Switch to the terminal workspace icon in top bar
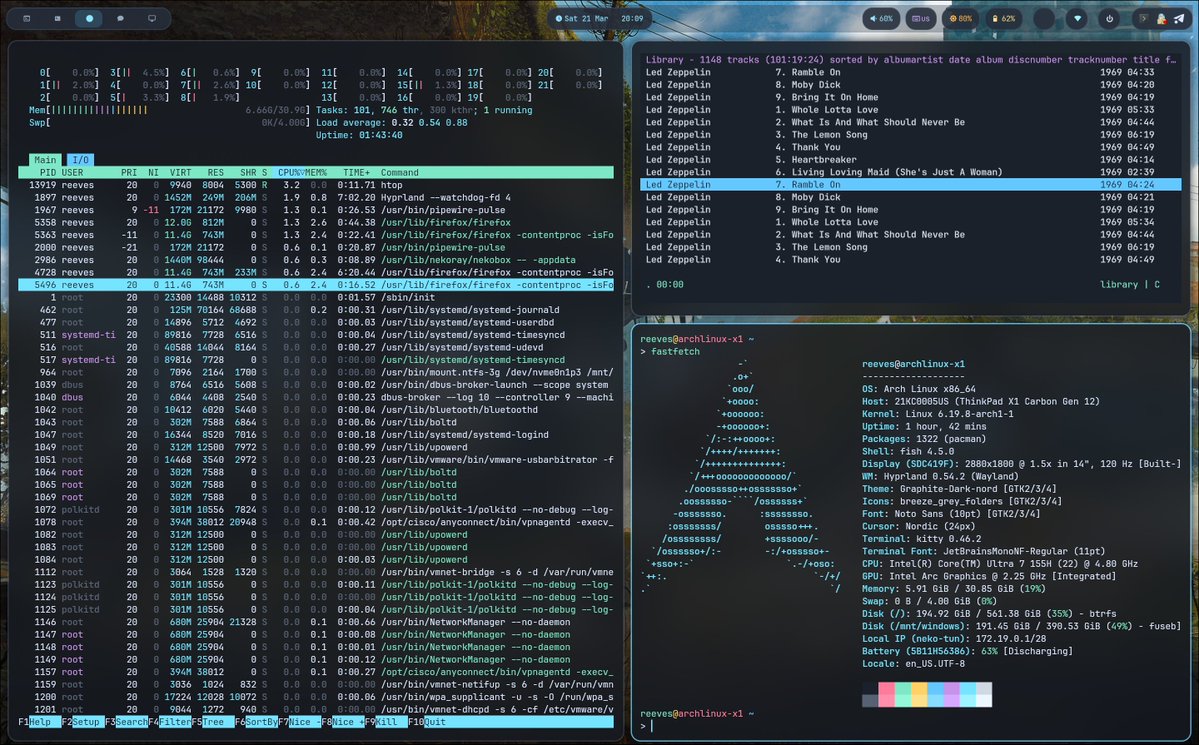1199x745 pixels. point(26,18)
